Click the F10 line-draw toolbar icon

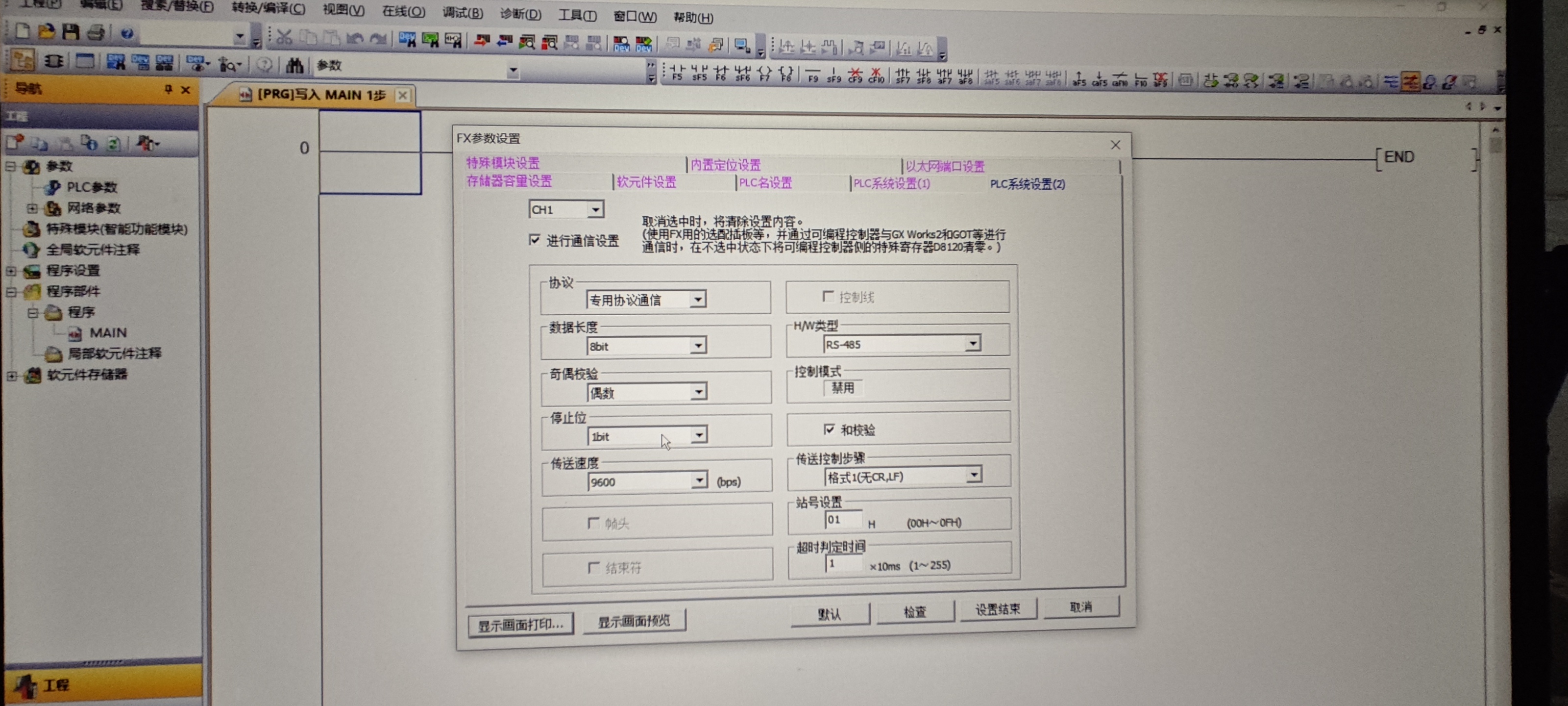tap(1140, 79)
